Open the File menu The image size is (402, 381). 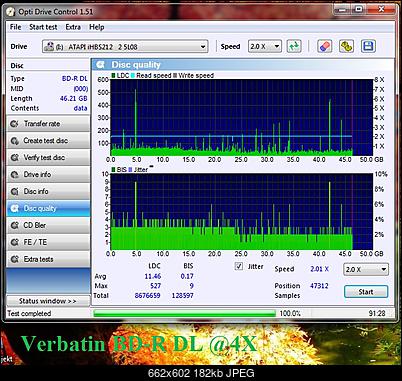pos(15,27)
